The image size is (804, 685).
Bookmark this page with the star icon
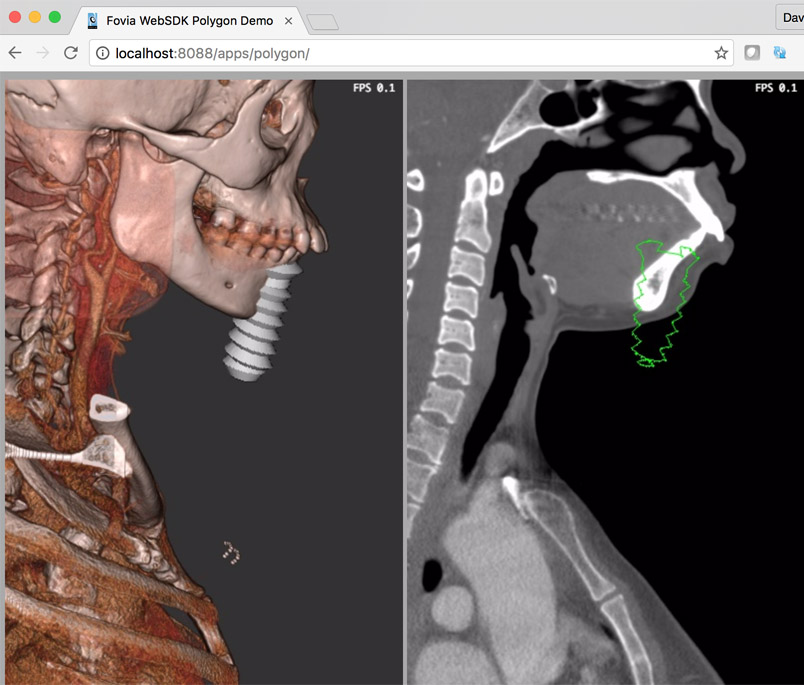click(720, 53)
